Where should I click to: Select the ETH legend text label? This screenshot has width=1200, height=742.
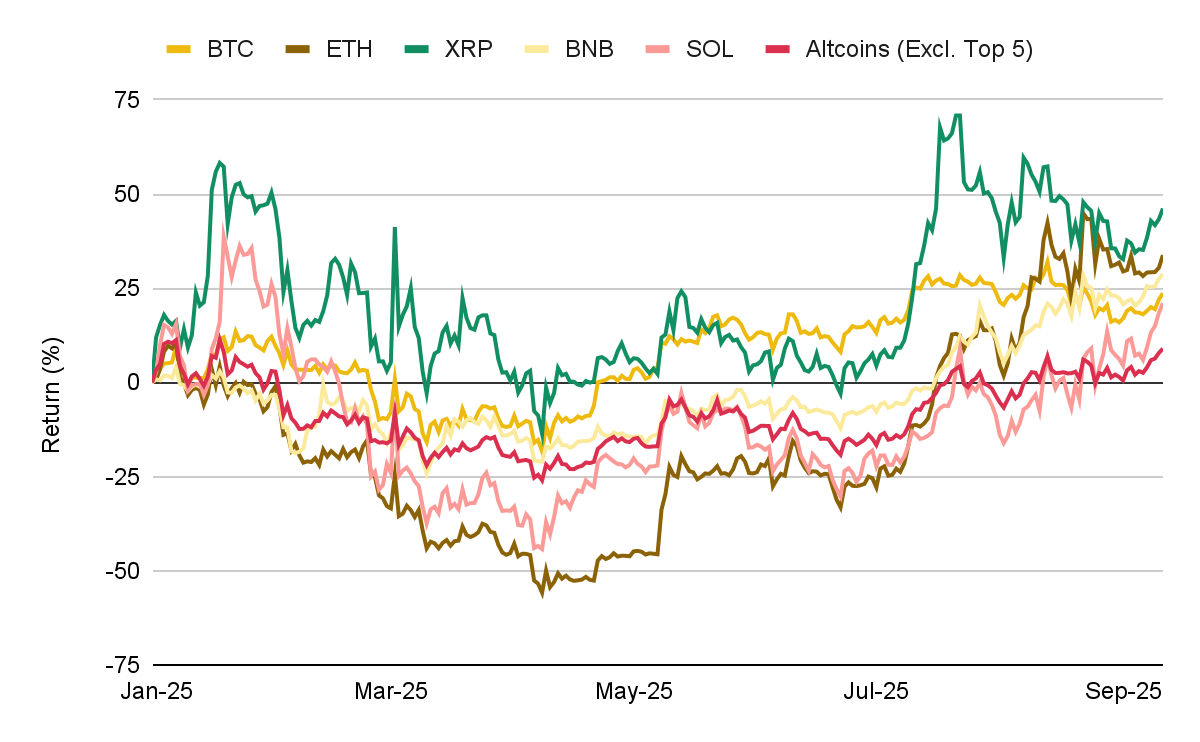[x=349, y=49]
